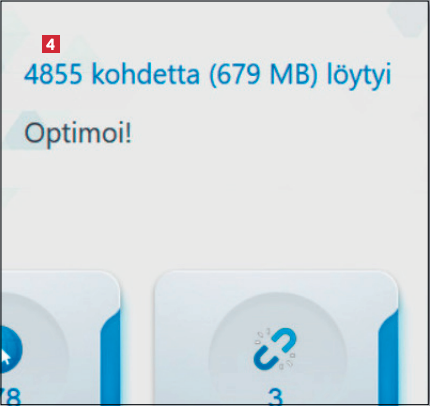Click the red number 4 badge
Image resolution: width=430 pixels, height=406 pixels.
pos(51,44)
